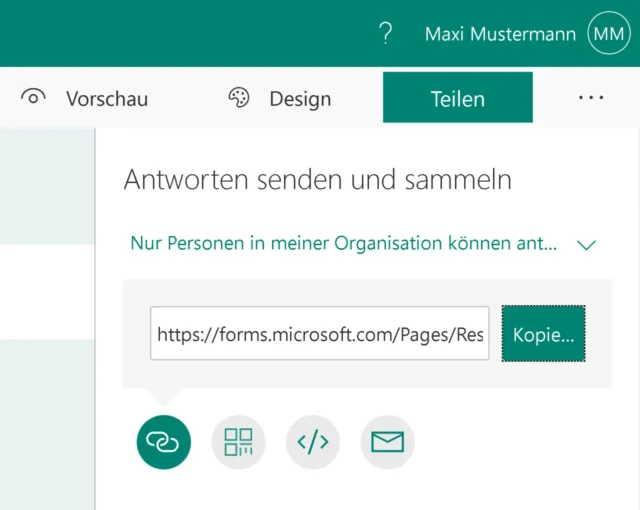Image resolution: width=640 pixels, height=510 pixels.
Task: Expand the chevron next to organisation setting
Action: [586, 244]
